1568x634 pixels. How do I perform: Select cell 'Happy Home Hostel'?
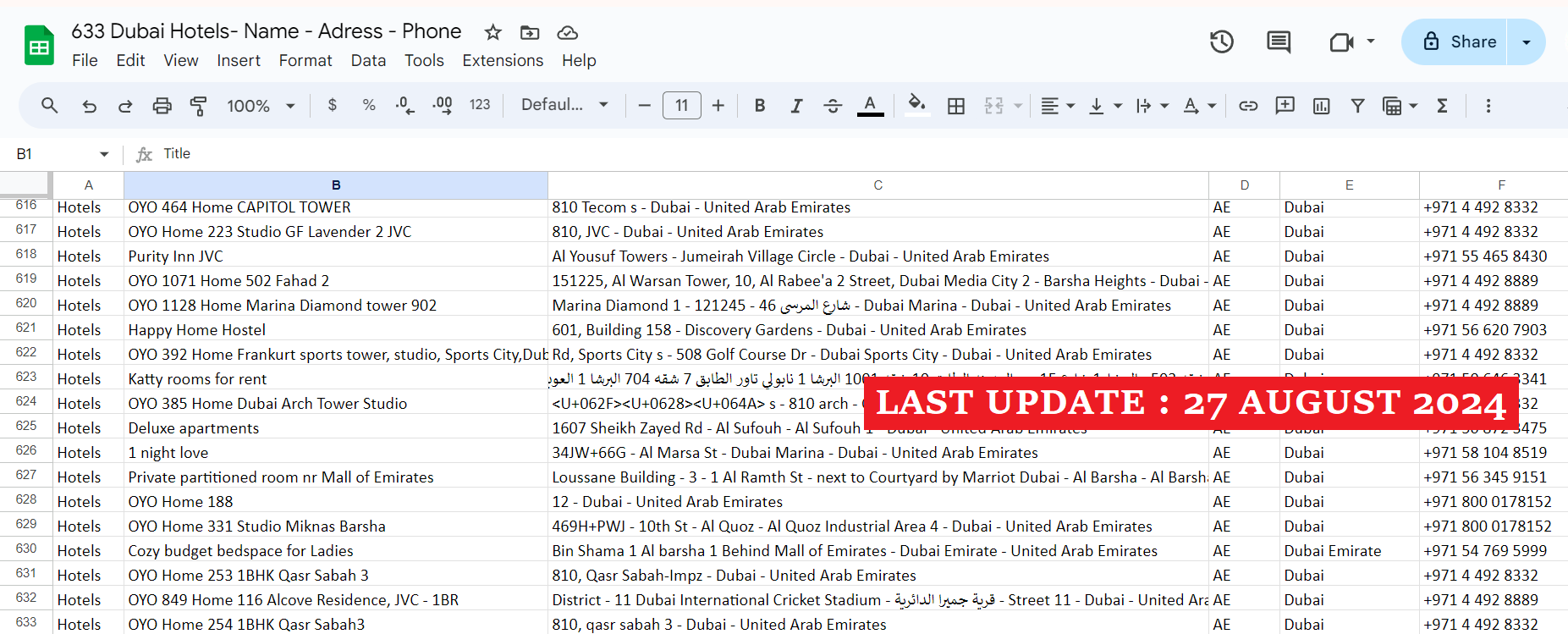(336, 329)
